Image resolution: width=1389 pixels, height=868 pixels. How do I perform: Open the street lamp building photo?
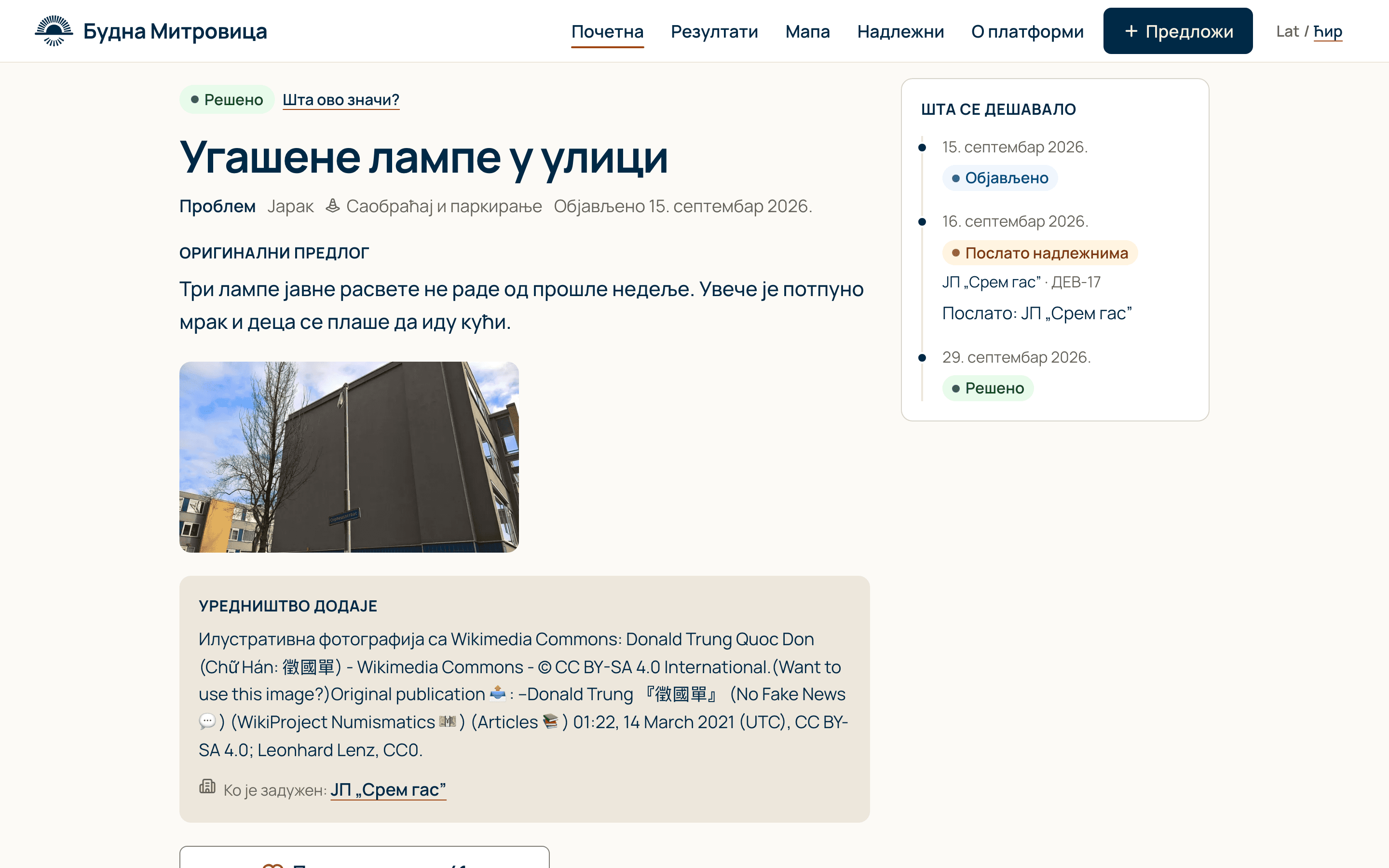(349, 457)
